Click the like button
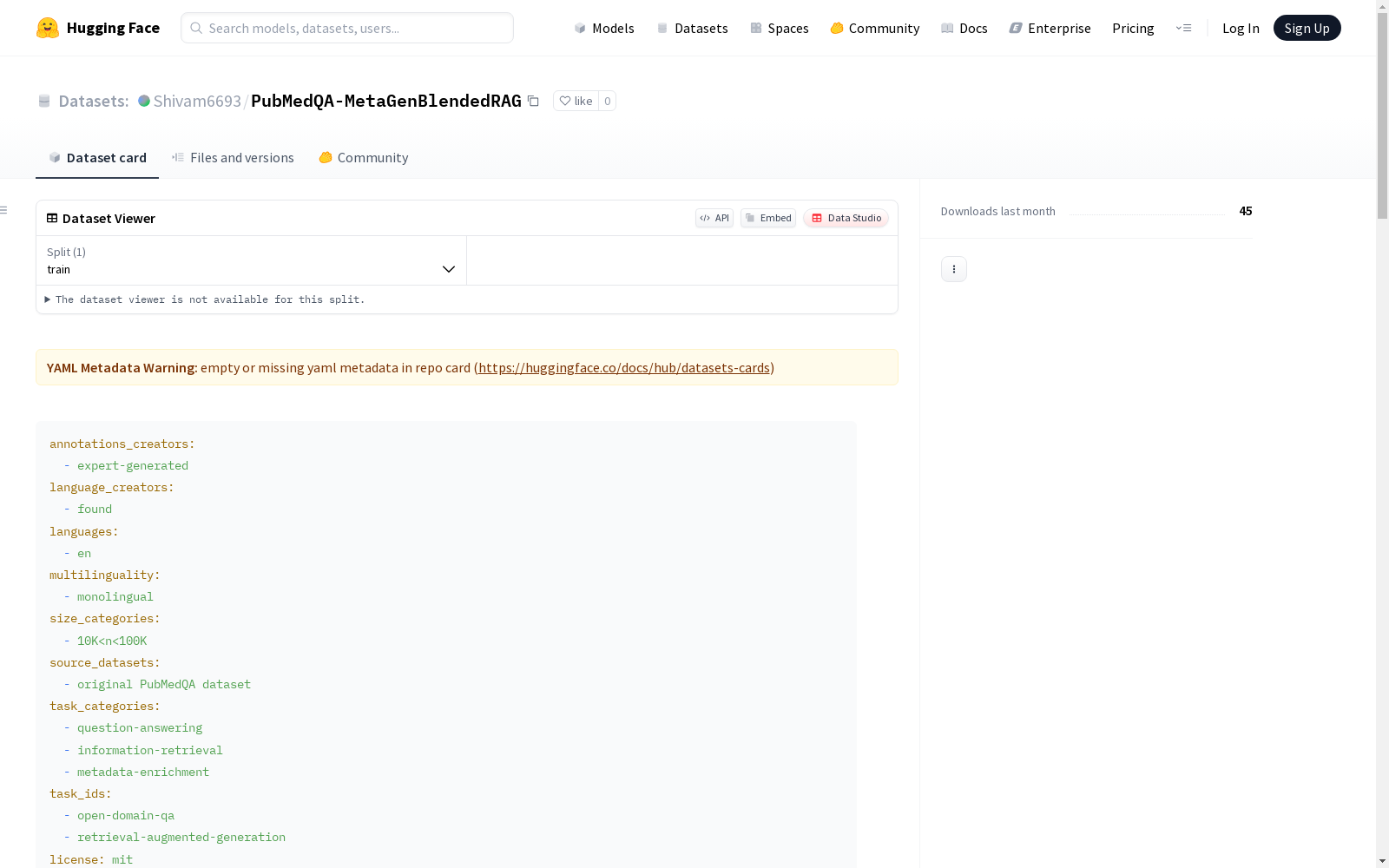The width and height of the screenshot is (1389, 868). pos(576,101)
